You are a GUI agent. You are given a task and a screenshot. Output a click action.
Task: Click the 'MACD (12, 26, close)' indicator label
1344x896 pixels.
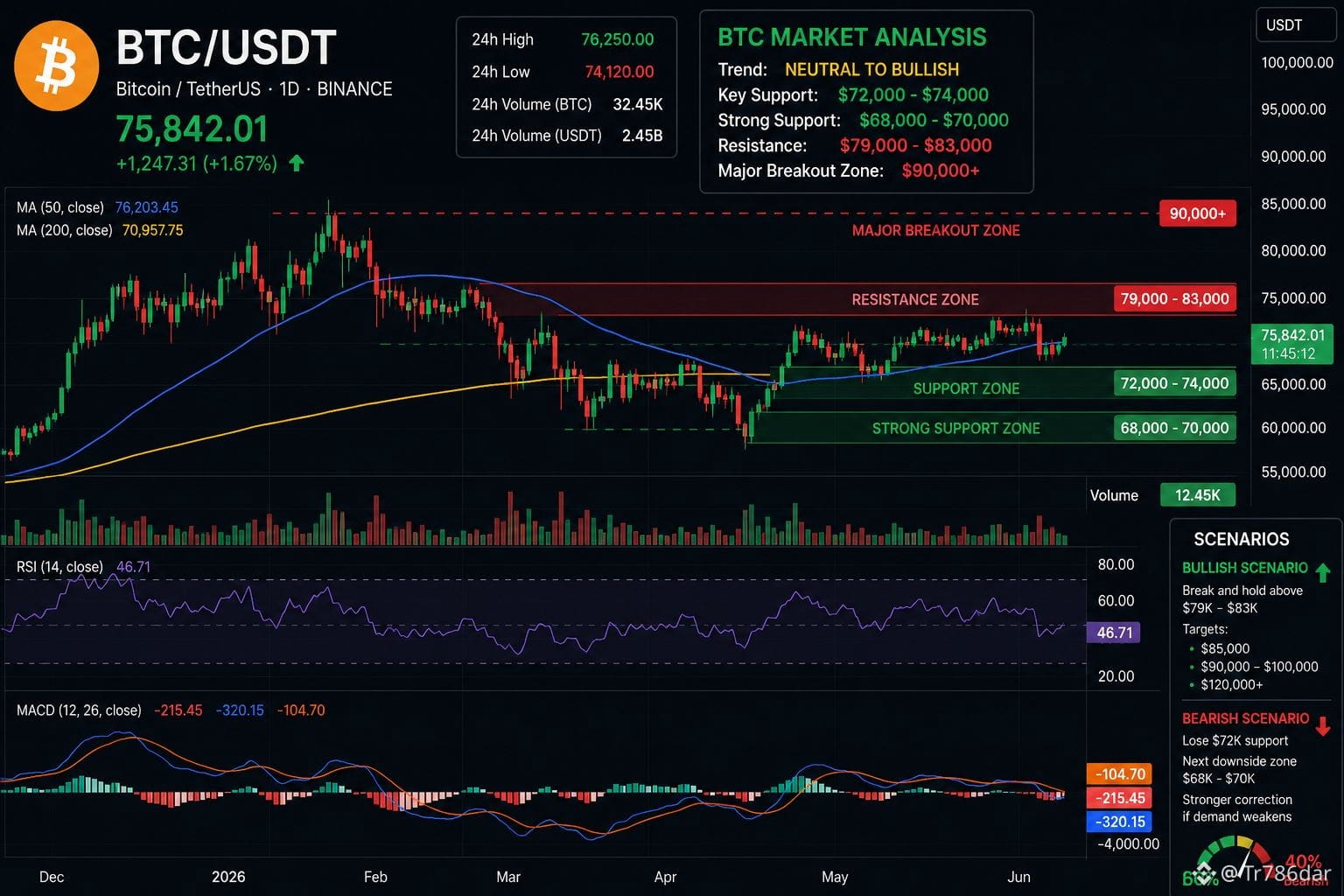[79, 710]
